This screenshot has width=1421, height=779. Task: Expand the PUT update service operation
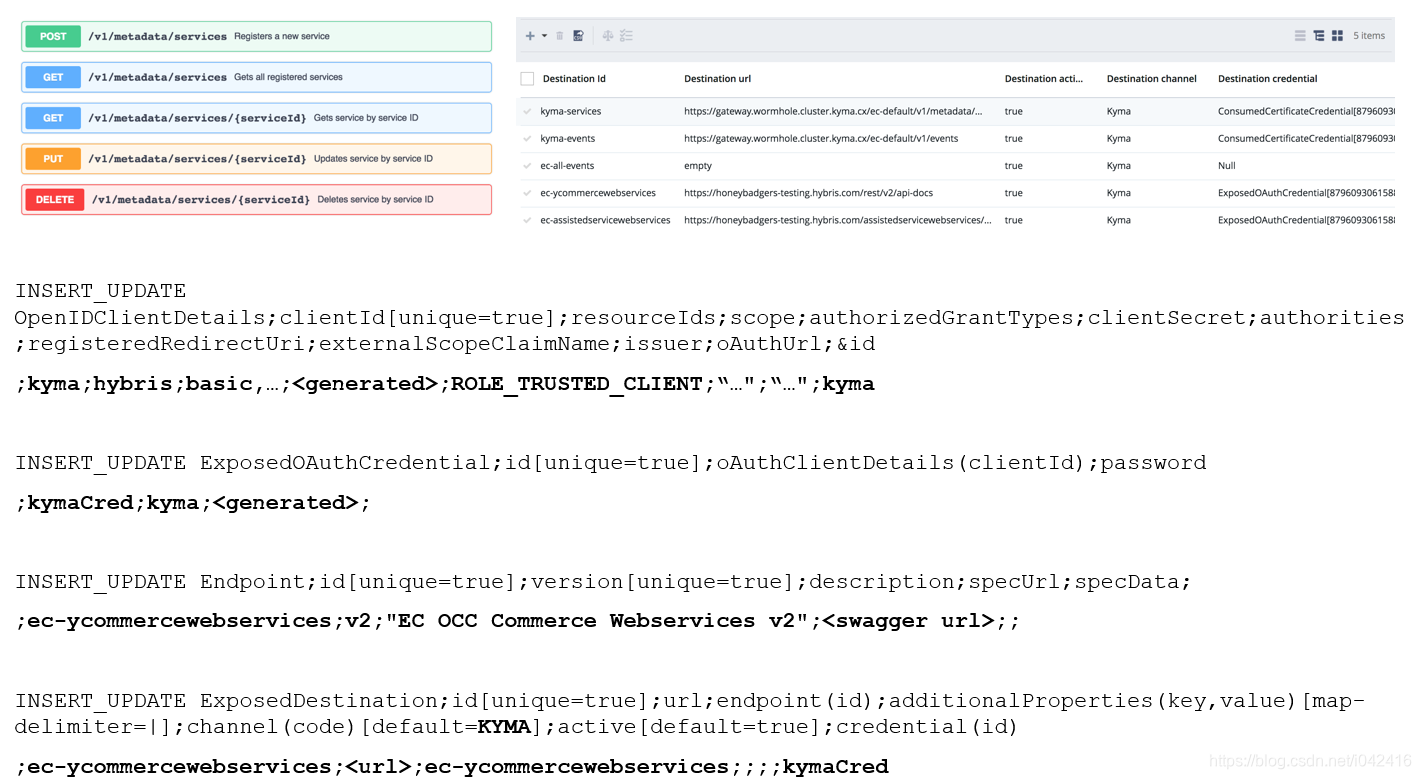pos(256,159)
